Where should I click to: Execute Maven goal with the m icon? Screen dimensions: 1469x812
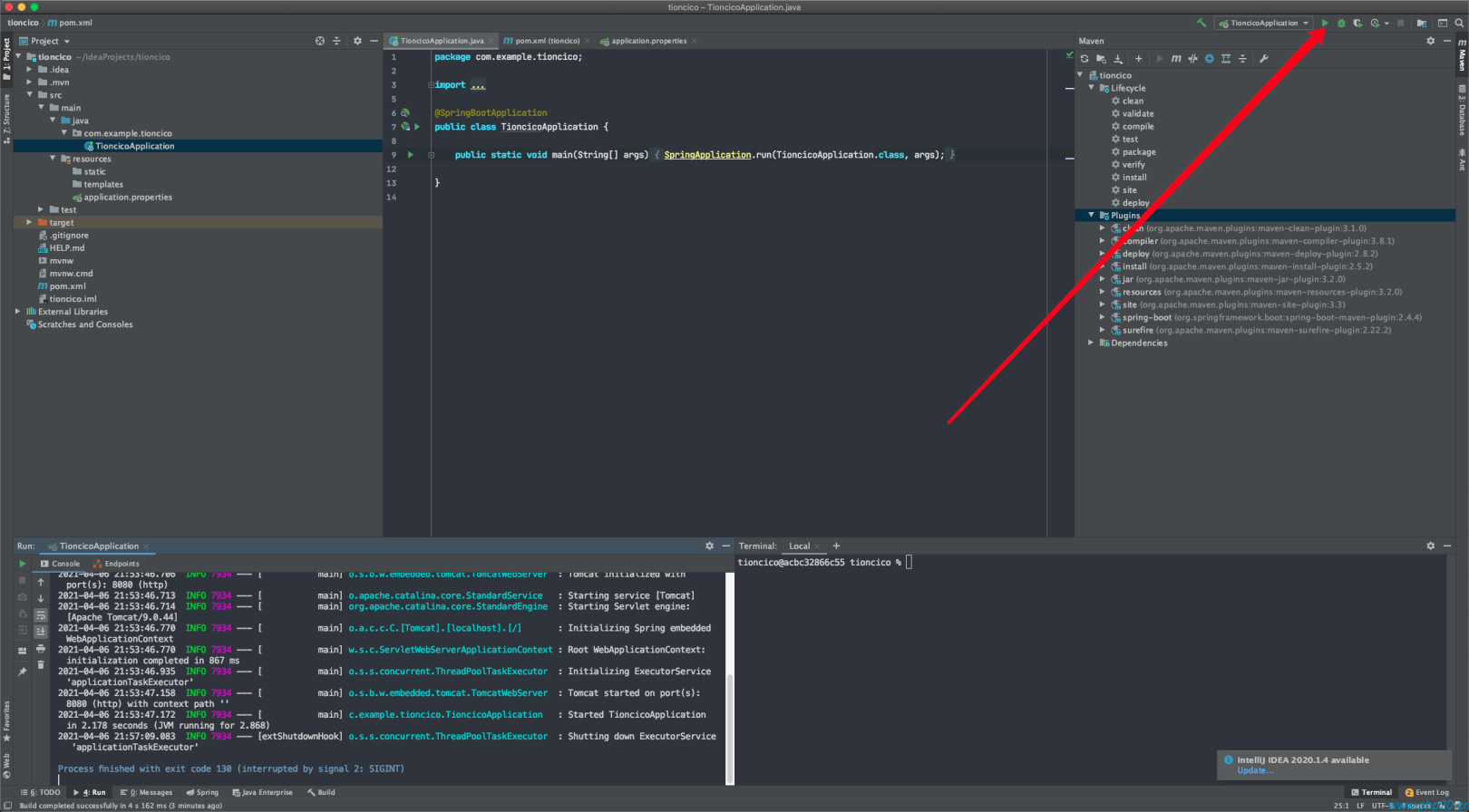tap(1176, 58)
